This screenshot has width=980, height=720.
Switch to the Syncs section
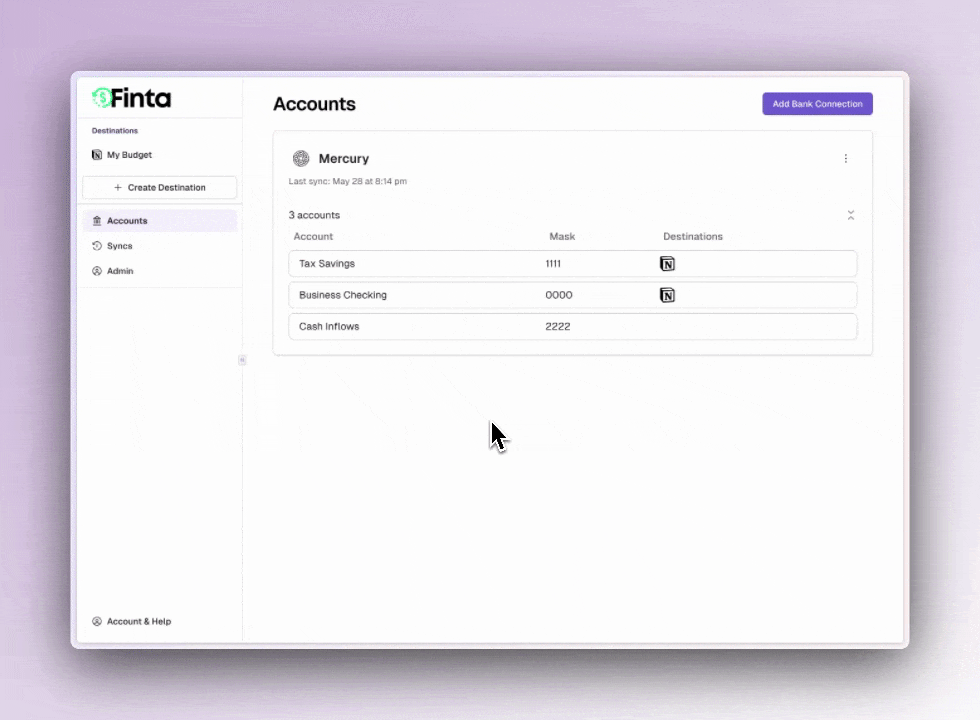[119, 245]
